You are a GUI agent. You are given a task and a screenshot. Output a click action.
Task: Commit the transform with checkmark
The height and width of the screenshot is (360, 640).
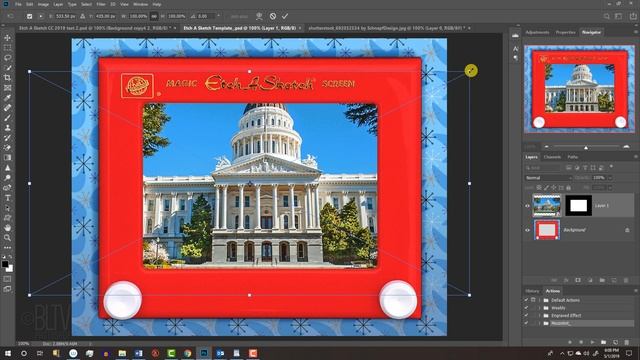pos(285,16)
